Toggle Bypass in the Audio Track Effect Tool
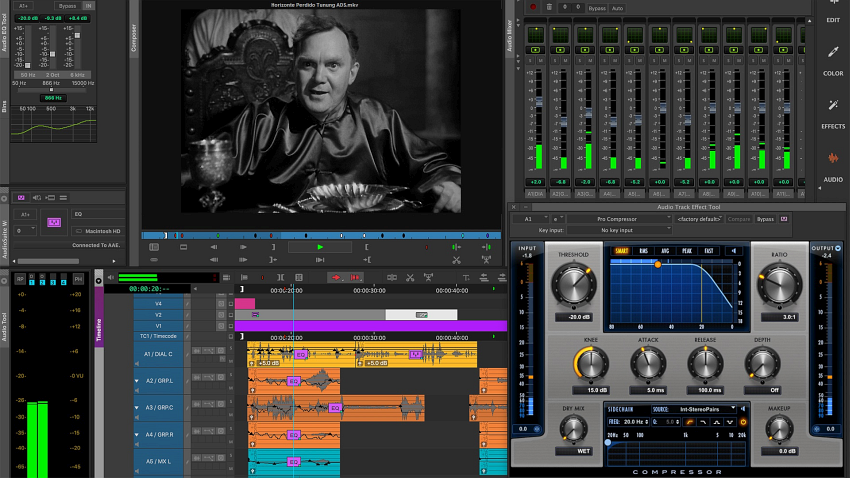The width and height of the screenshot is (850, 478). [765, 219]
